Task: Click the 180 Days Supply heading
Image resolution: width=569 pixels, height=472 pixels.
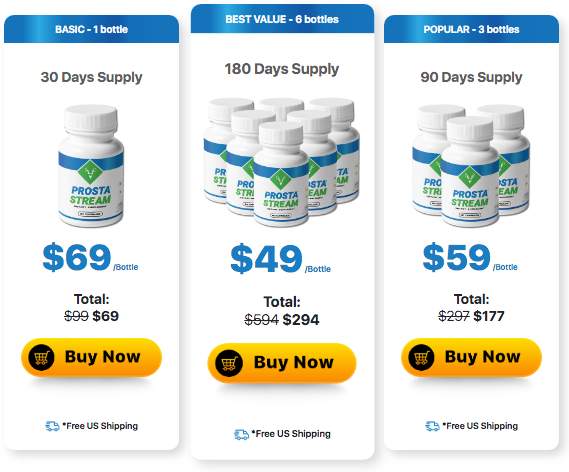Action: coord(282,69)
